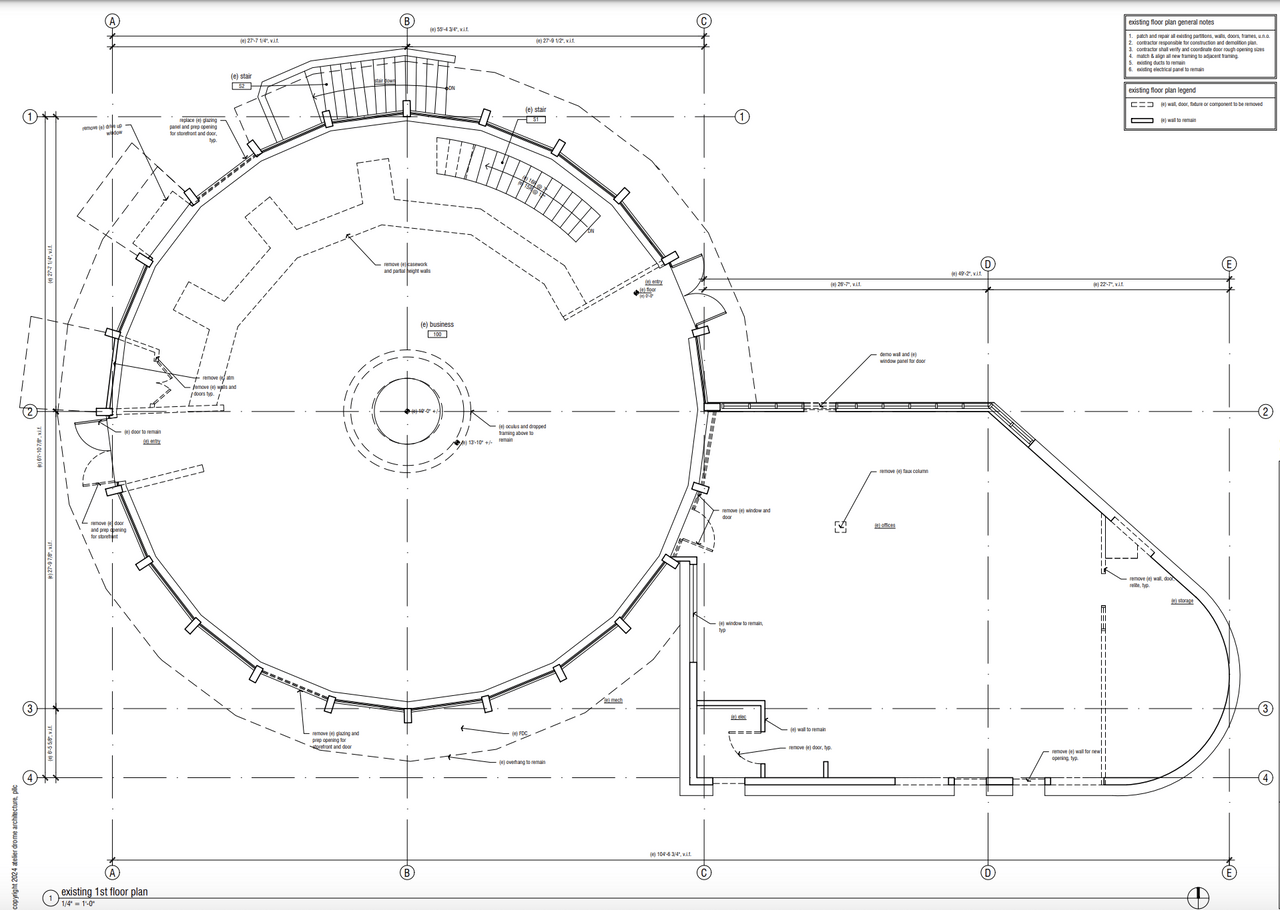
Task: Click the 1/4" = 1'-0" scale text
Action: (x=78, y=903)
